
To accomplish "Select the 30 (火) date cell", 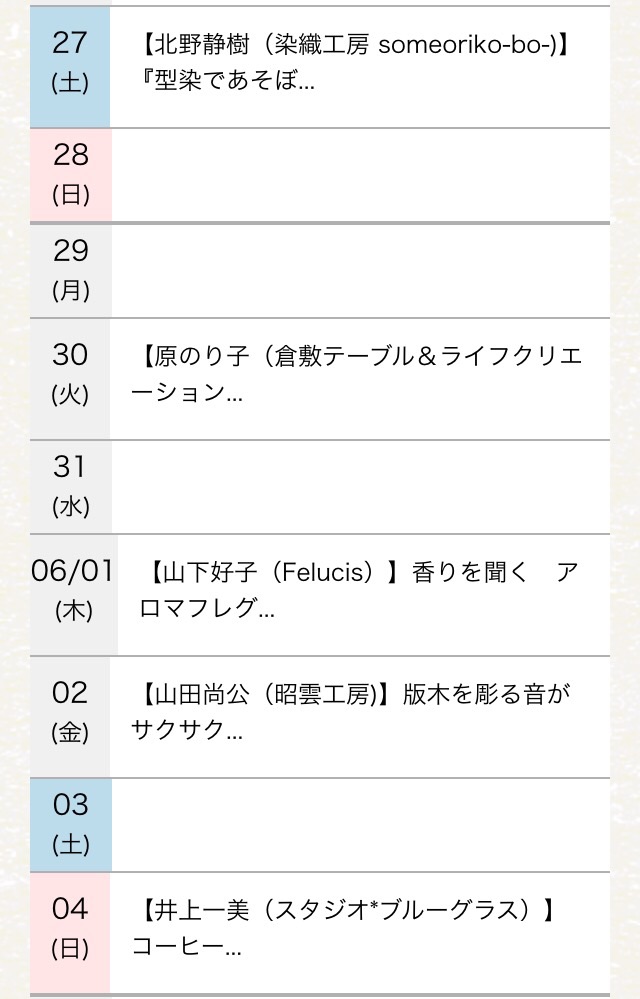I will [x=70, y=379].
